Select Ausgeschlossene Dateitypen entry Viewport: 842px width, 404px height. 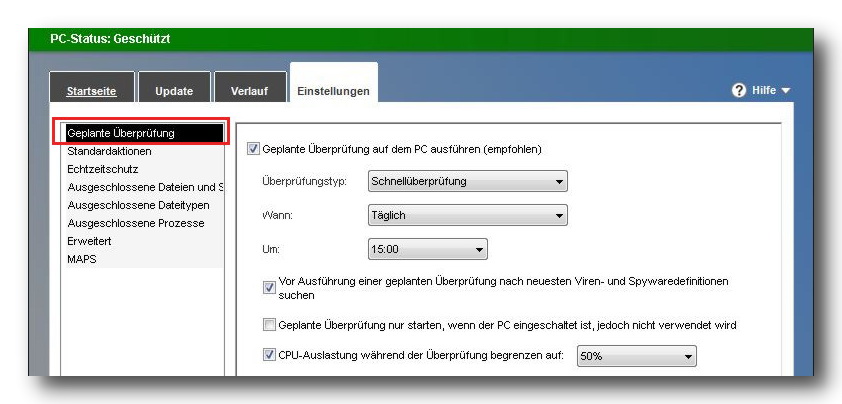143,205
